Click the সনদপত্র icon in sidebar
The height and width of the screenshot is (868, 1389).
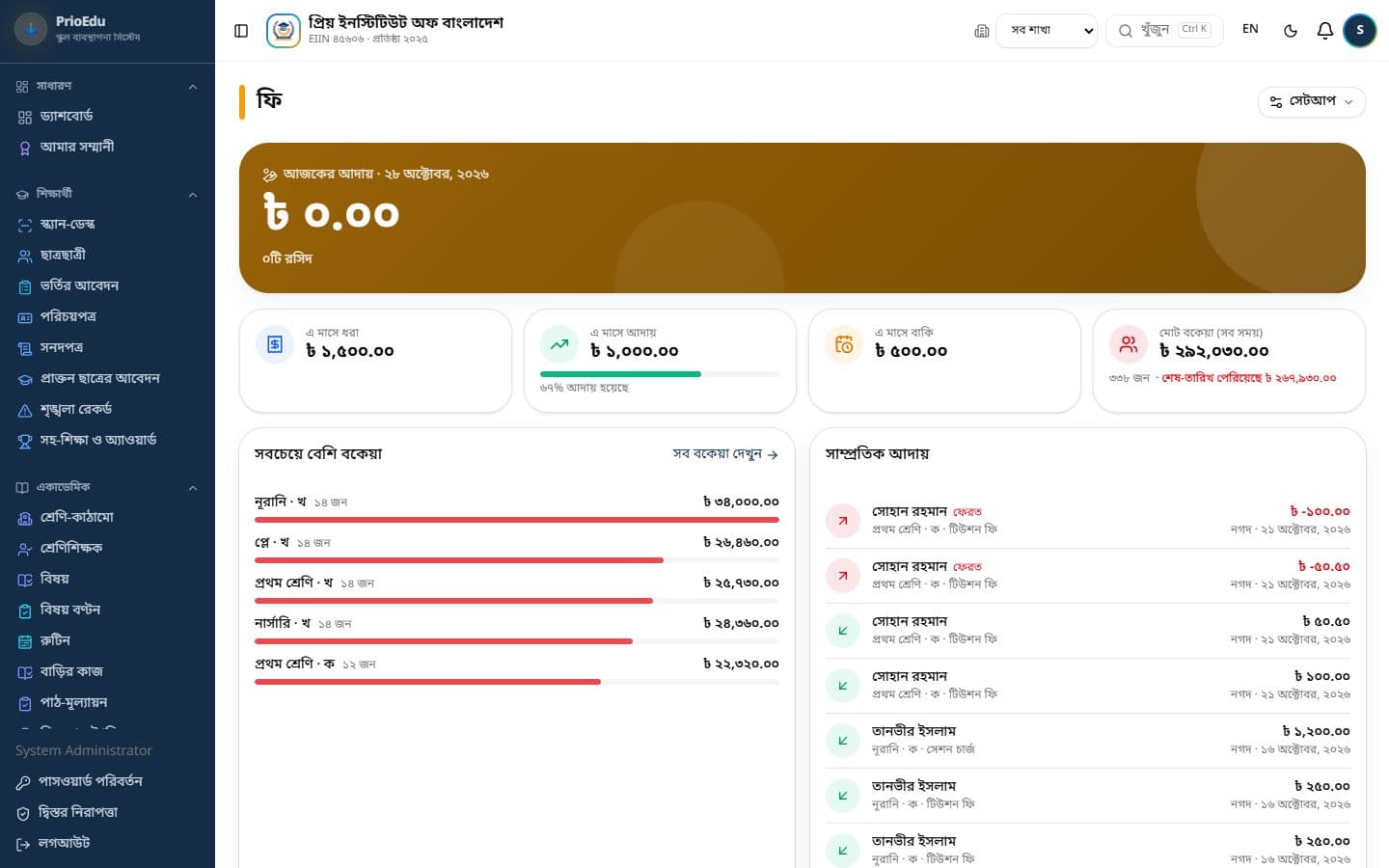(x=25, y=348)
